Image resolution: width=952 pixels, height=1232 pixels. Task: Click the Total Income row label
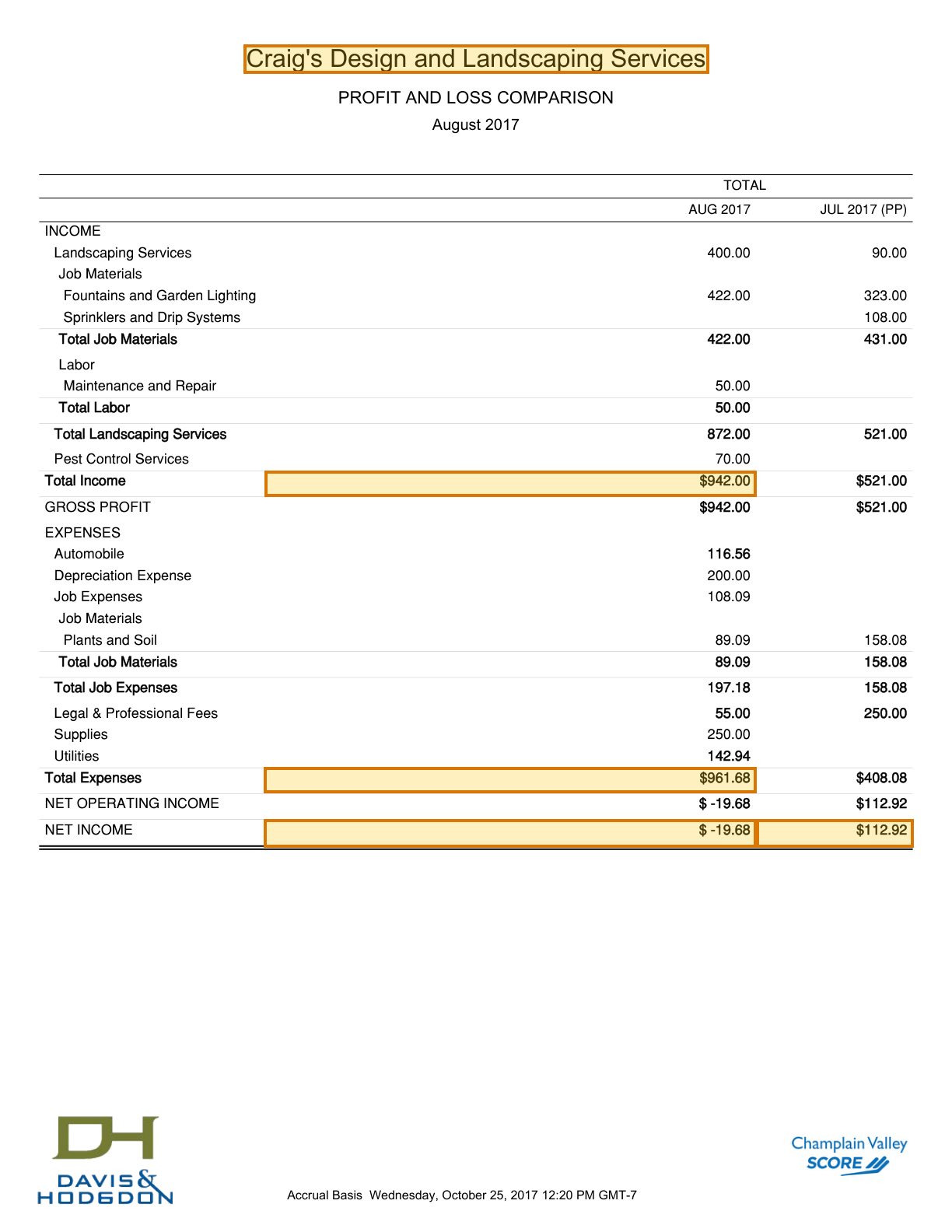pyautogui.click(x=85, y=481)
